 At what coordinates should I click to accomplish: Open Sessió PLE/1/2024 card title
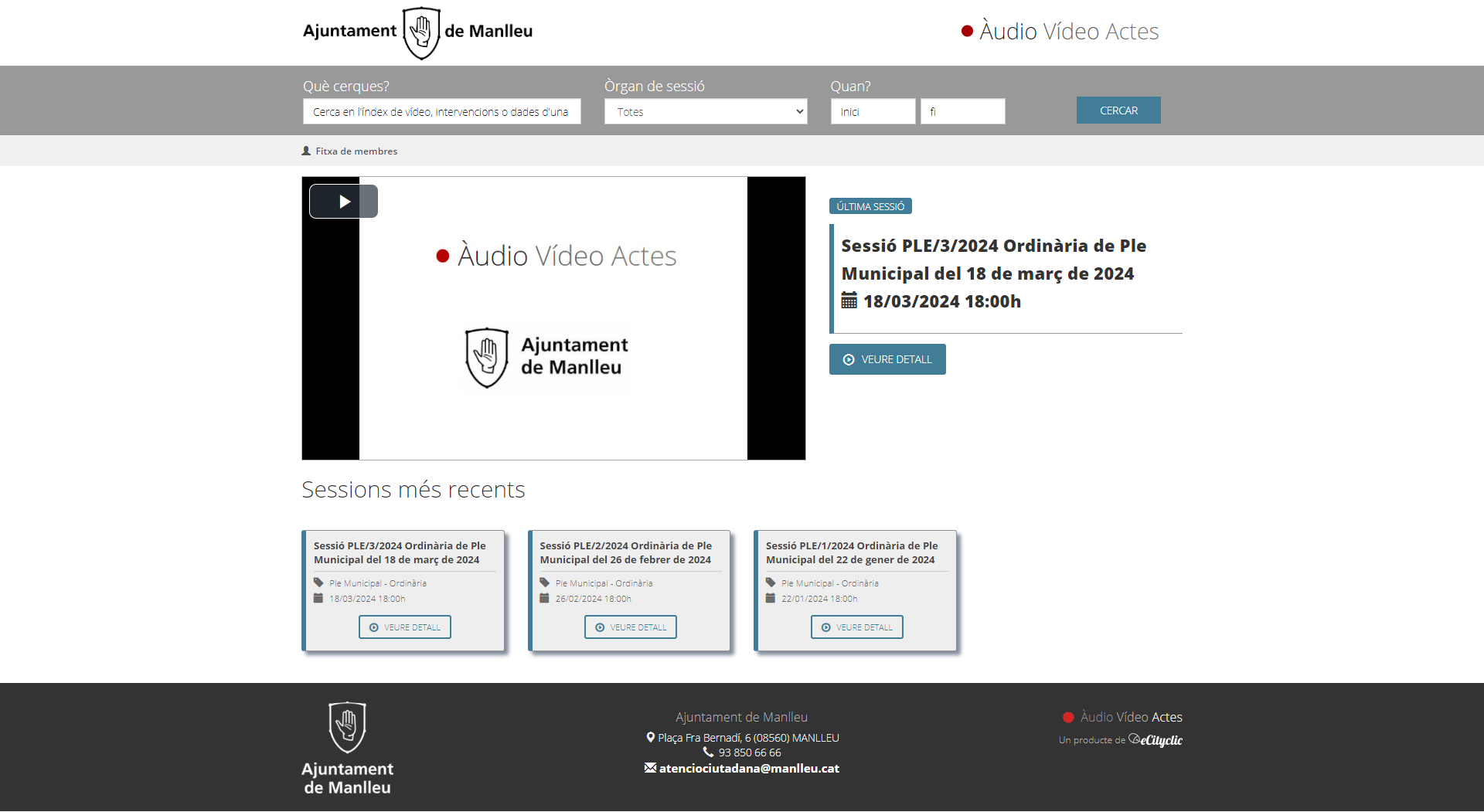[x=852, y=552]
